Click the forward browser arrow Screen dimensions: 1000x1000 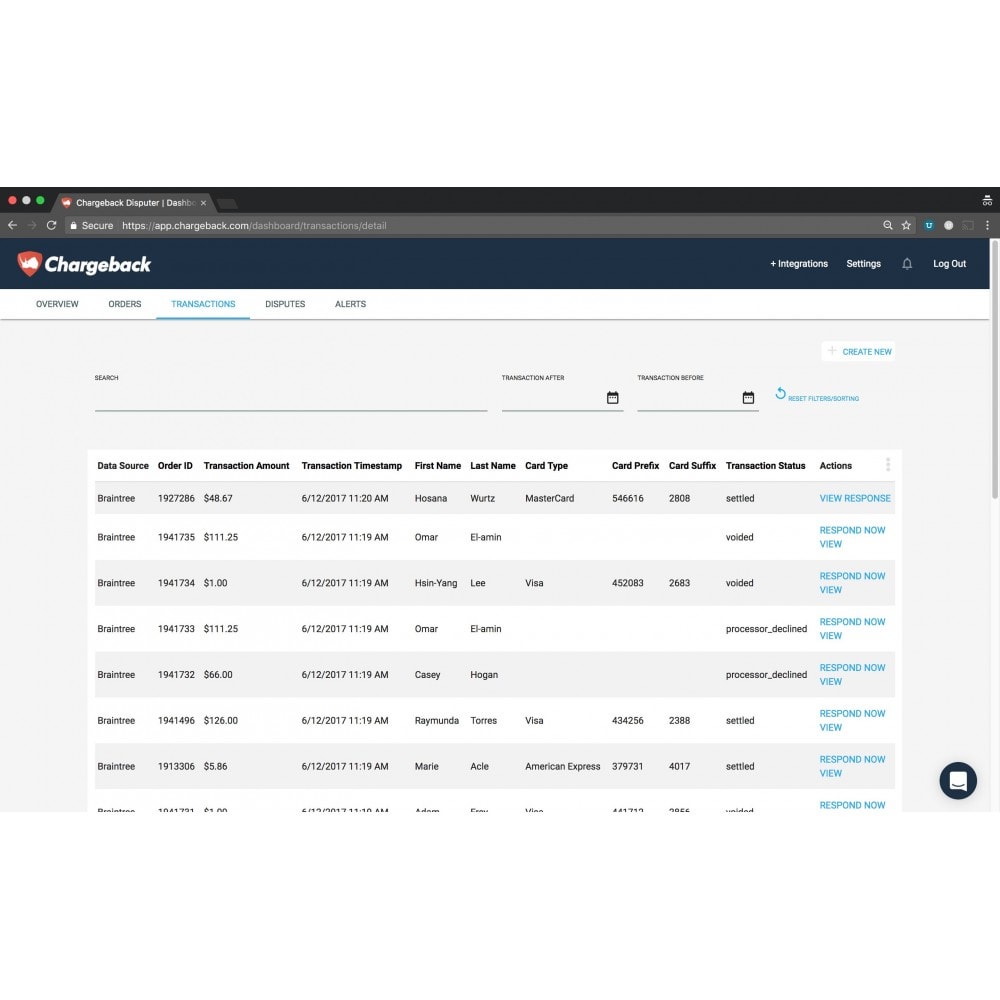pyautogui.click(x=32, y=225)
